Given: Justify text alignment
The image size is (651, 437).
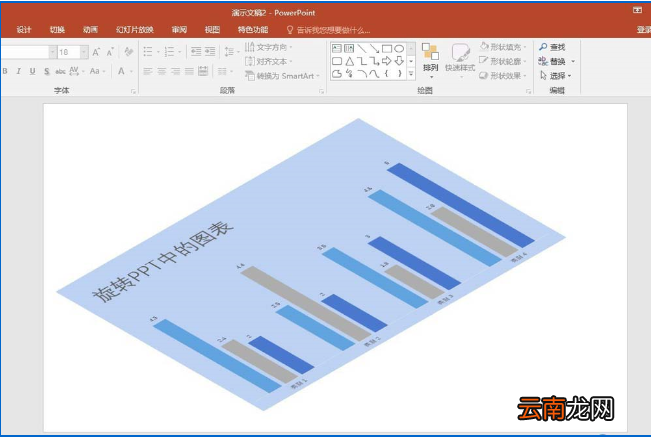Looking at the screenshot, I should (189, 71).
